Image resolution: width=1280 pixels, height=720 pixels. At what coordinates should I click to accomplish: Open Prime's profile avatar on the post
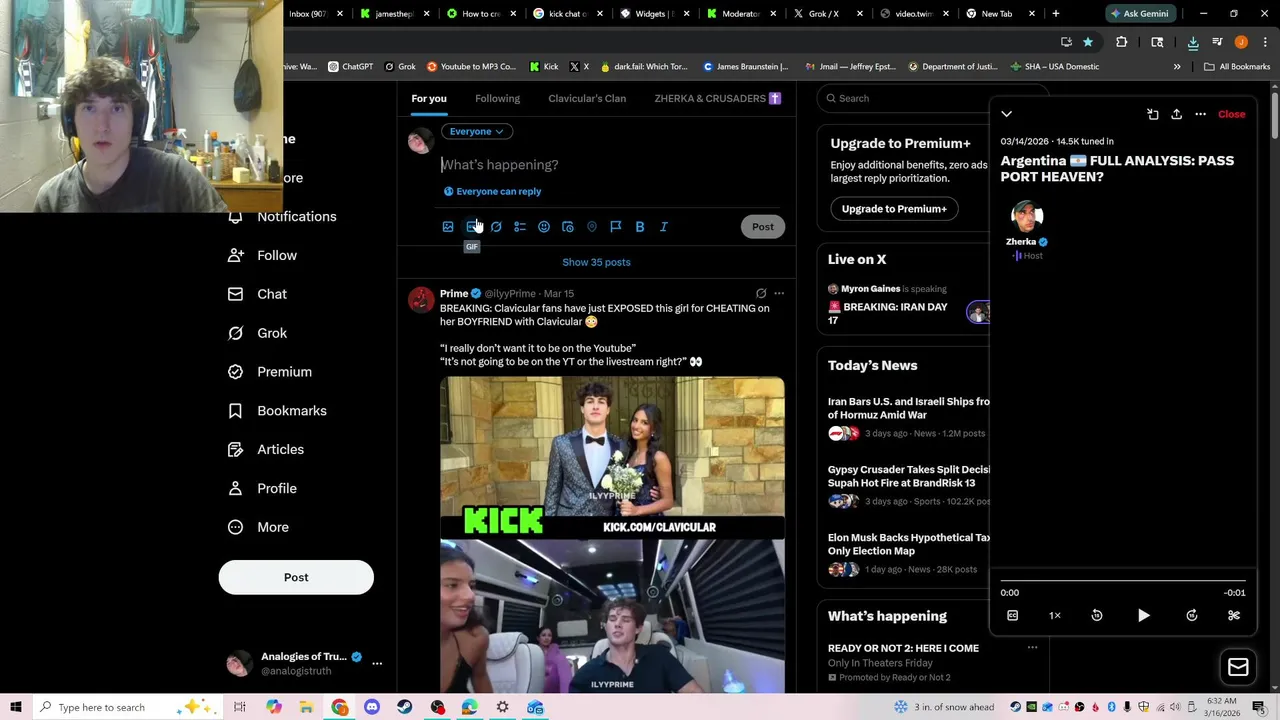(421, 300)
